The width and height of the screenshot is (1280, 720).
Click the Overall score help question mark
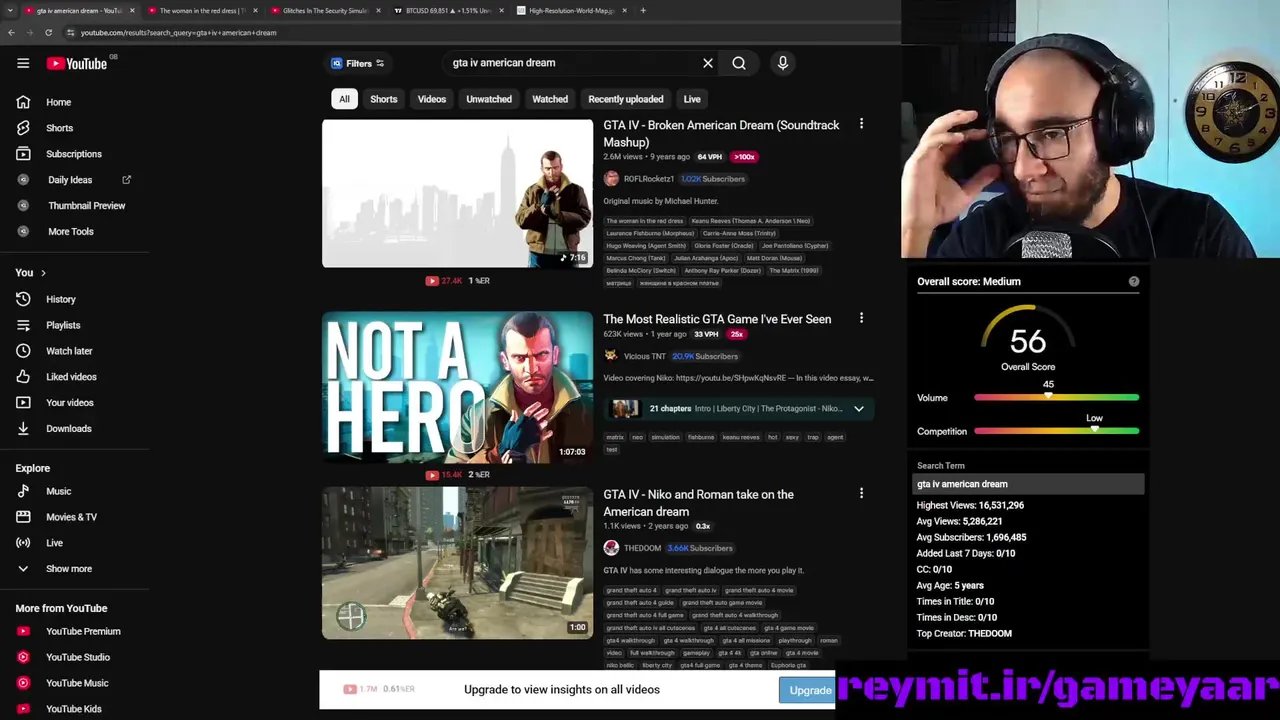click(x=1134, y=282)
